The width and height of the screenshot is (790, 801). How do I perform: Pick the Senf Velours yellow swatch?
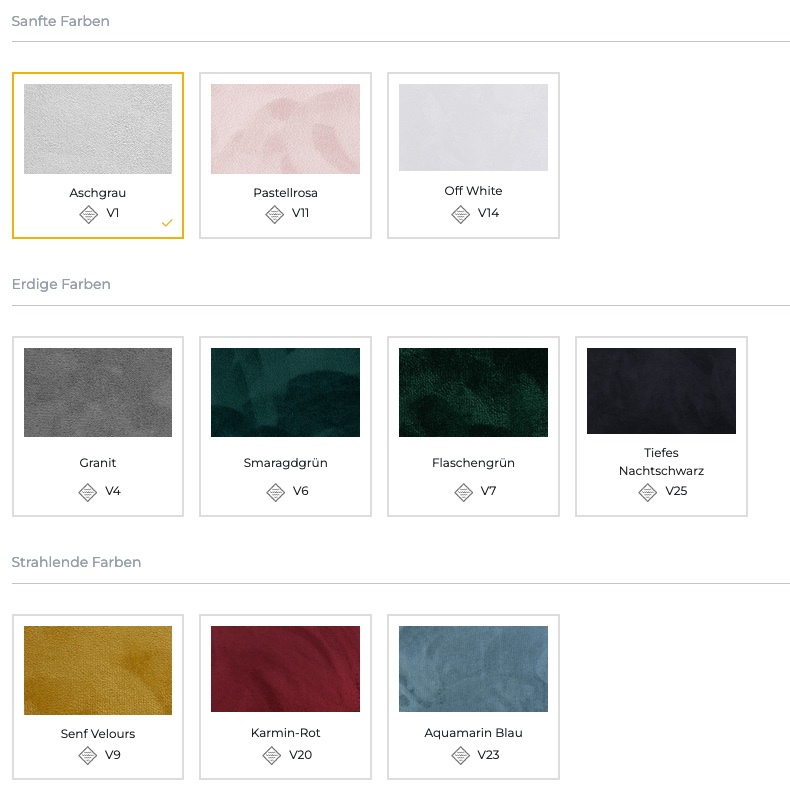click(x=98, y=670)
